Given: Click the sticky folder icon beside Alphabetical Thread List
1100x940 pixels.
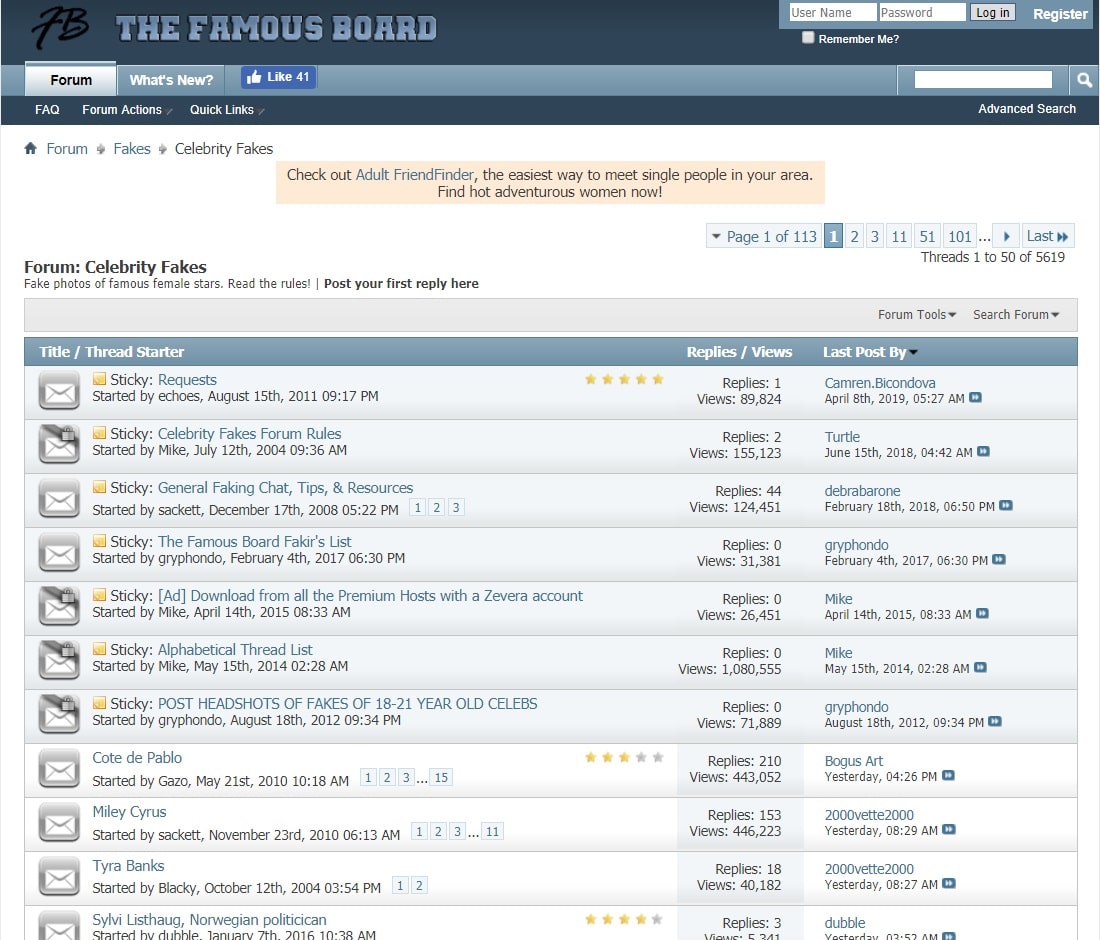Looking at the screenshot, I should (x=99, y=649).
